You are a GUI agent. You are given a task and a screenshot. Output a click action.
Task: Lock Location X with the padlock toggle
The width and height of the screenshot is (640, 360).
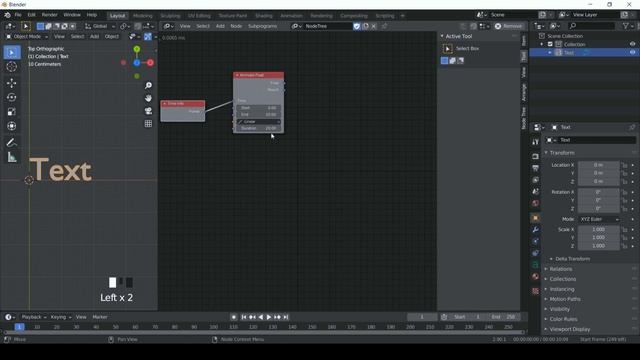coord(624,165)
